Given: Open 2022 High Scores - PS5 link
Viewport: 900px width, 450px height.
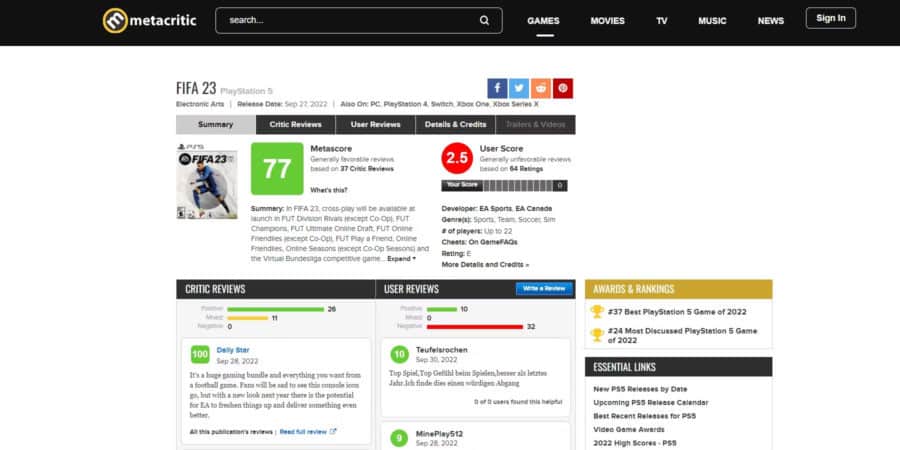Looking at the screenshot, I should click(x=635, y=443).
